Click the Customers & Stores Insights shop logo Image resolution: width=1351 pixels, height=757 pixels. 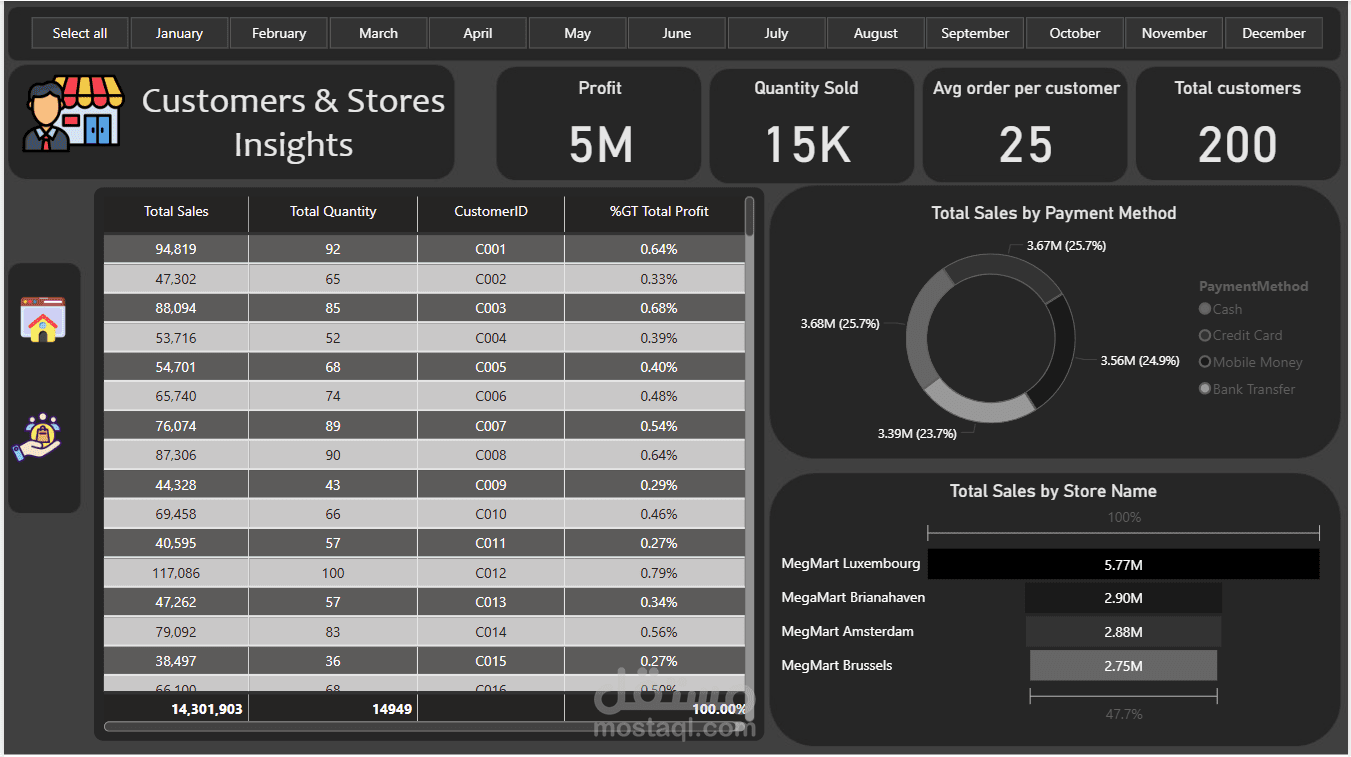coord(71,112)
